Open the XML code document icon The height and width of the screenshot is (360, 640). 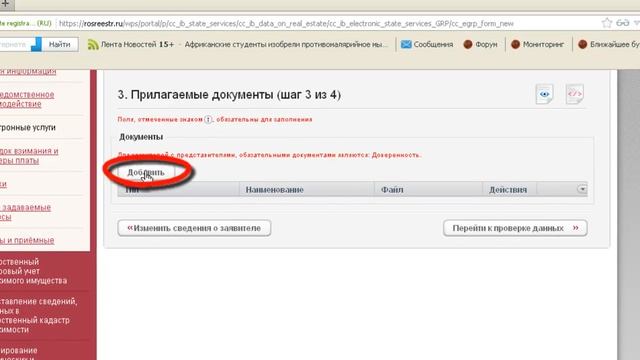(575, 94)
